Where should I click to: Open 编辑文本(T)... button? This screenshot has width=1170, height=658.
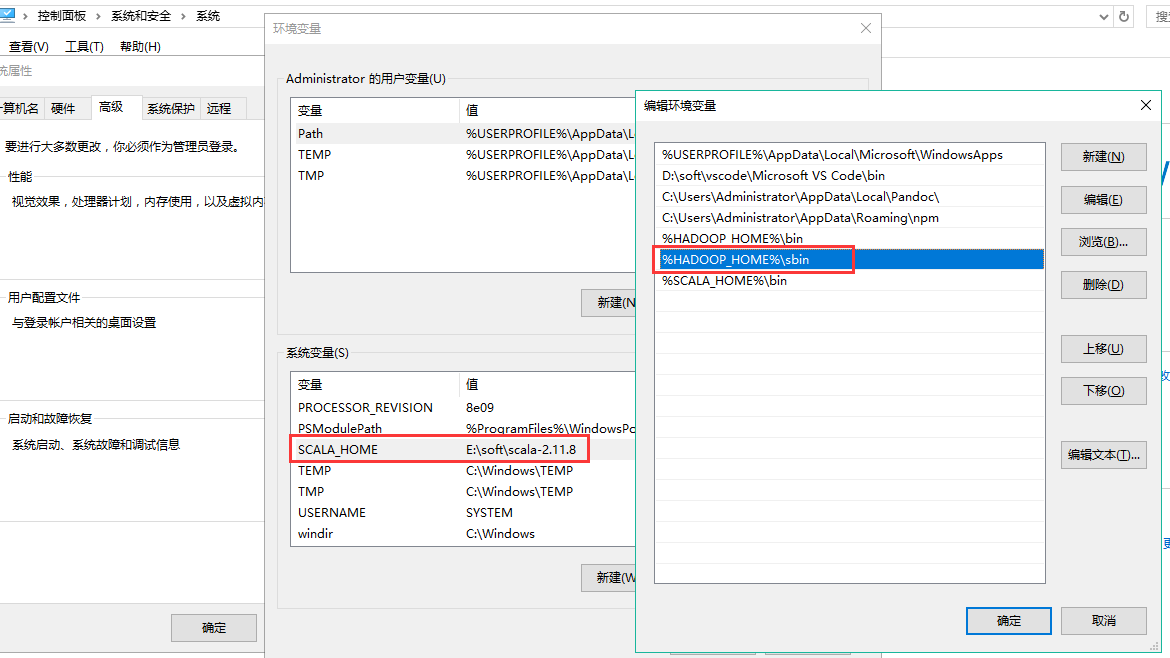click(1103, 454)
